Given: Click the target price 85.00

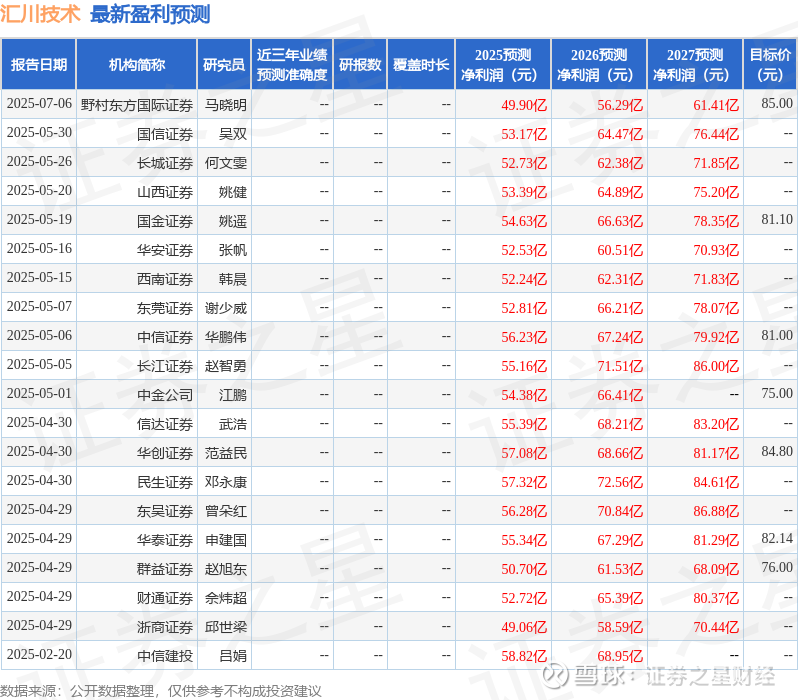Looking at the screenshot, I should coord(777,103).
